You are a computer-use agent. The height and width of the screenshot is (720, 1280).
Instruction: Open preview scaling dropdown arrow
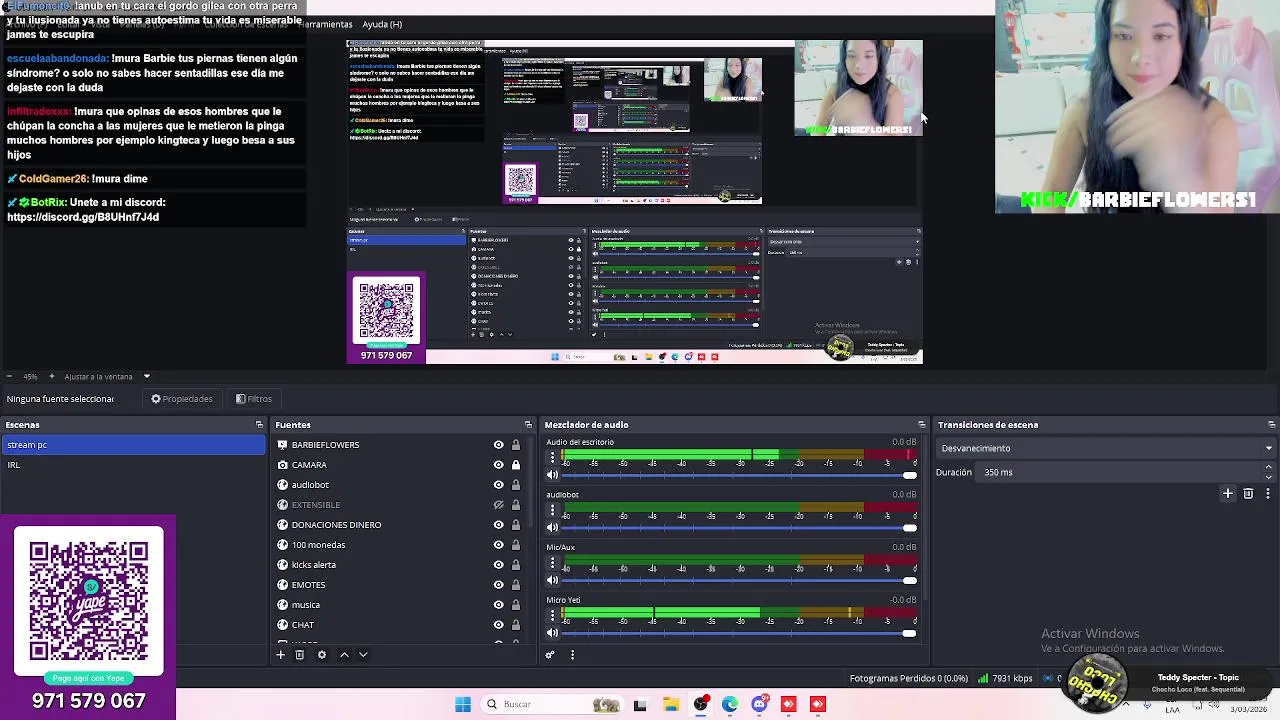(x=146, y=377)
